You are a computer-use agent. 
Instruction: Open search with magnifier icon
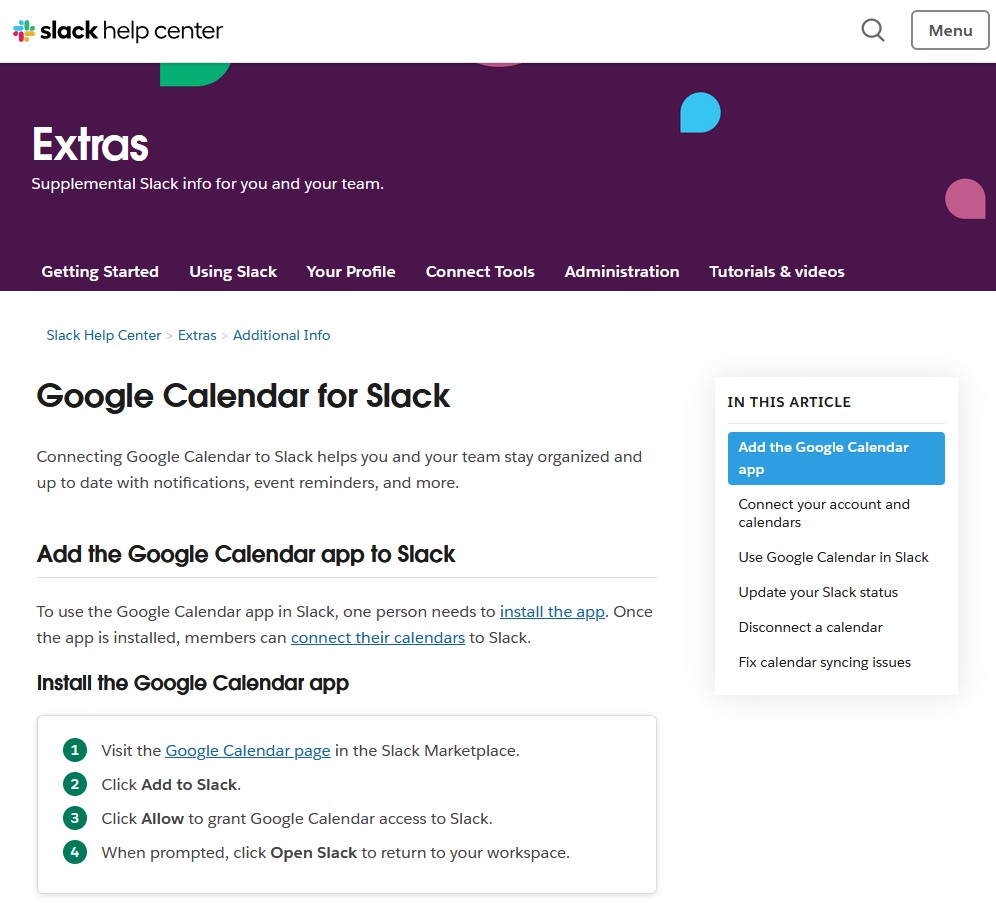pos(873,30)
